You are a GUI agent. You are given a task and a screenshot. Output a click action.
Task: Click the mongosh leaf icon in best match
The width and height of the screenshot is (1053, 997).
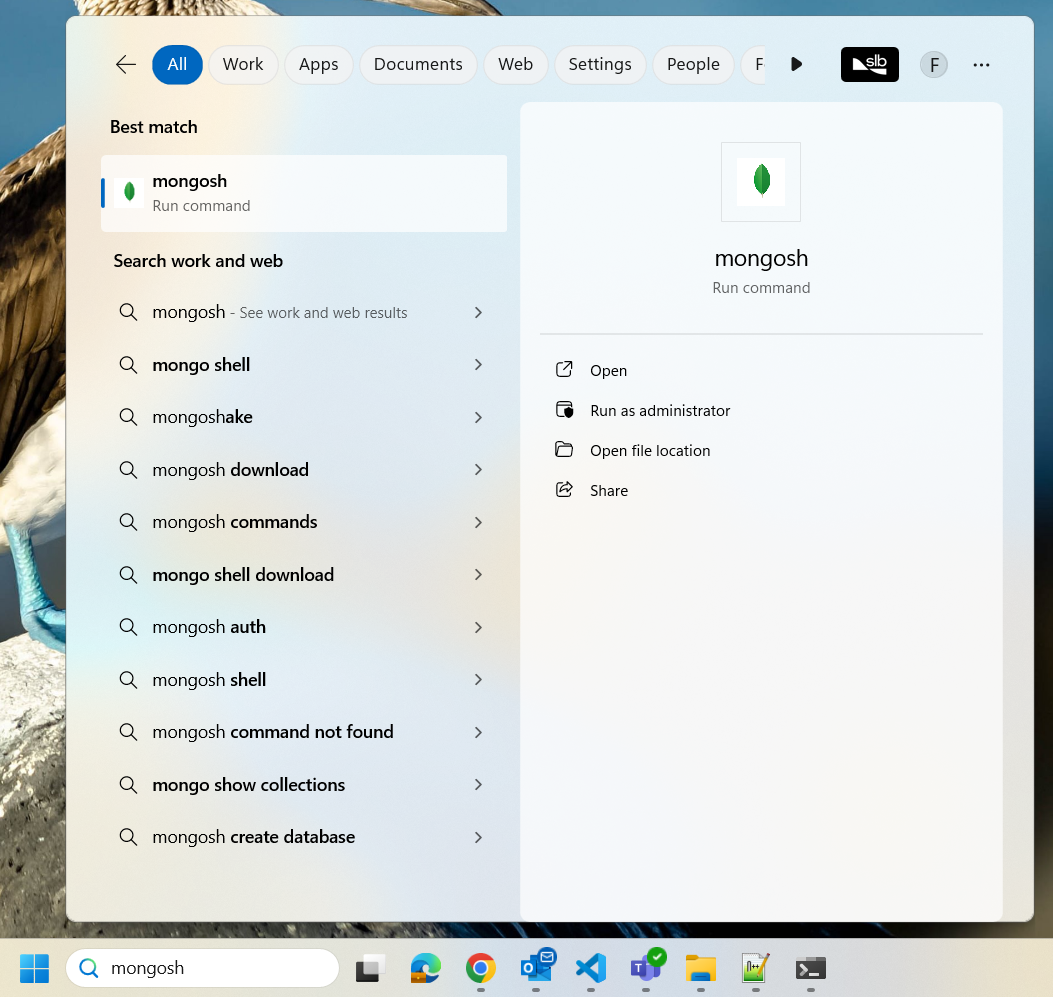click(x=130, y=192)
